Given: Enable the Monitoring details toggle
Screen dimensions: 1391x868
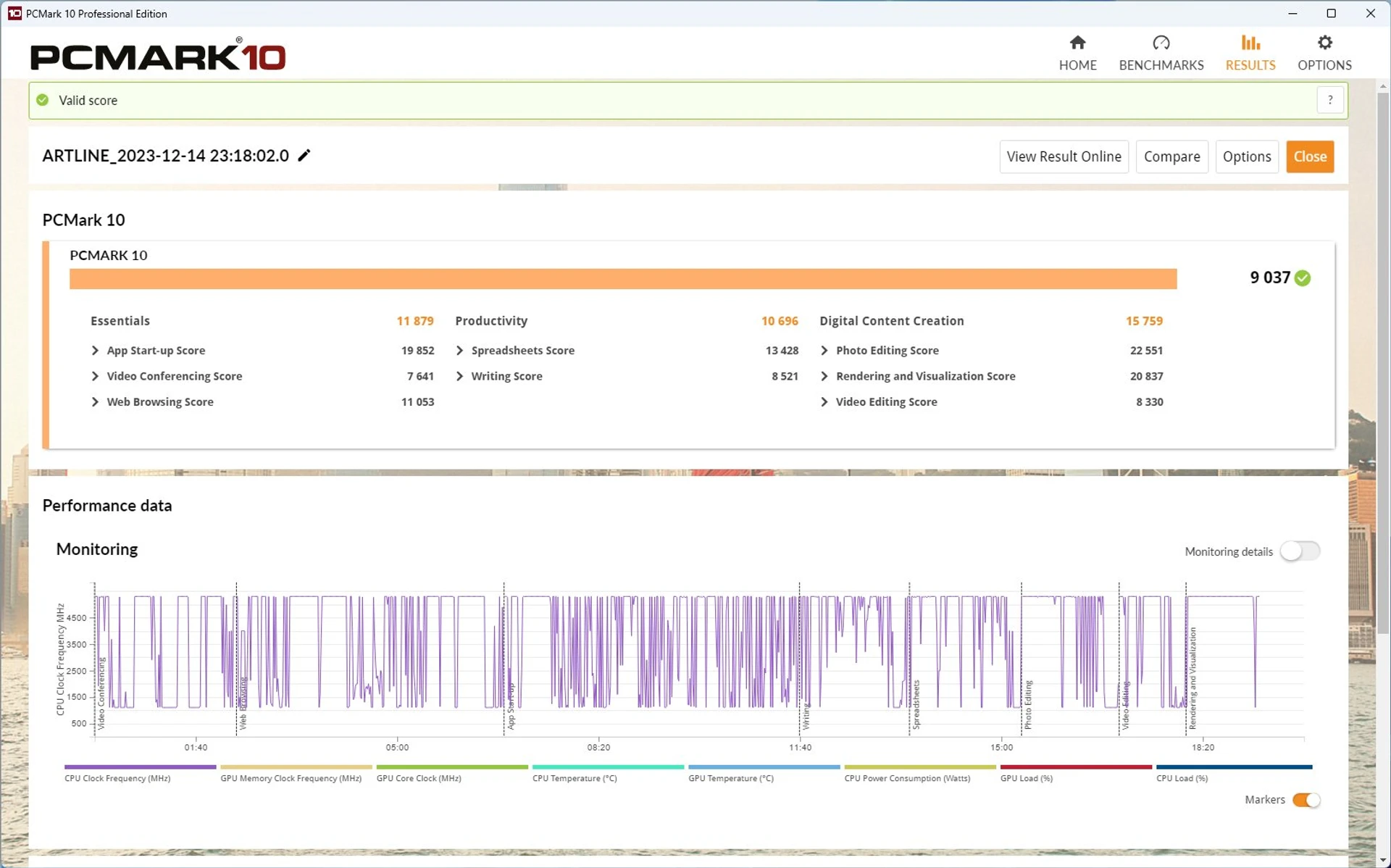Looking at the screenshot, I should tap(1300, 551).
